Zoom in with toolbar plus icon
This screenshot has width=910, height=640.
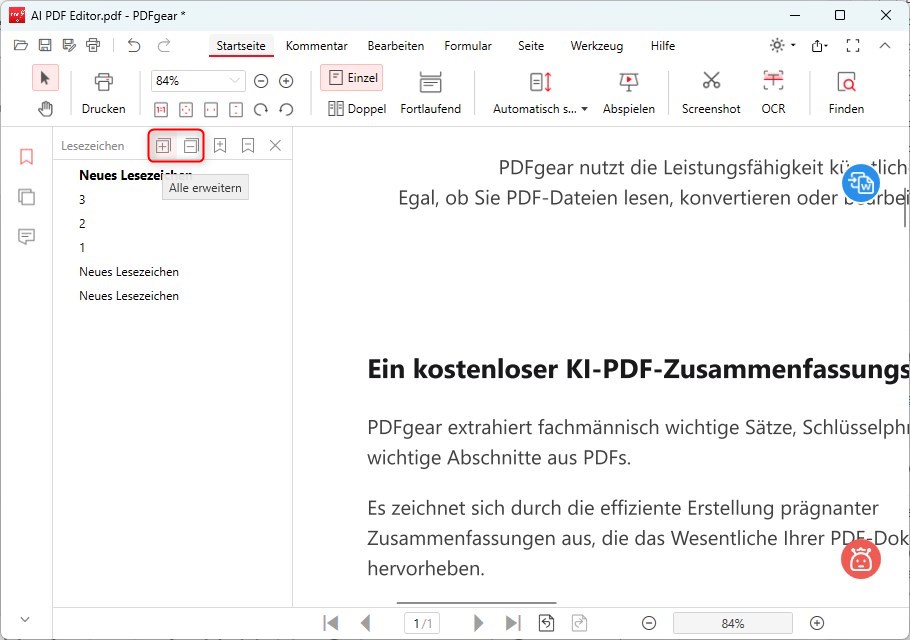286,81
